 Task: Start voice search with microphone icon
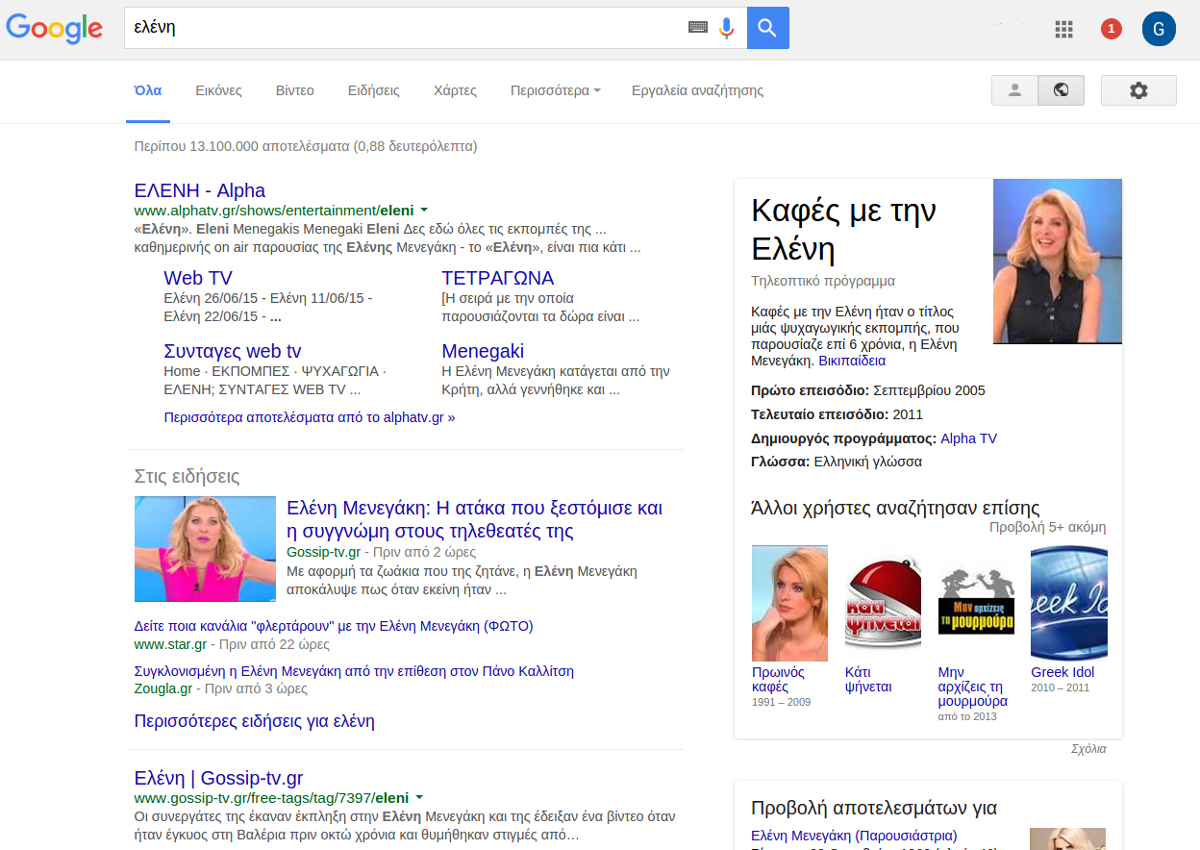727,28
